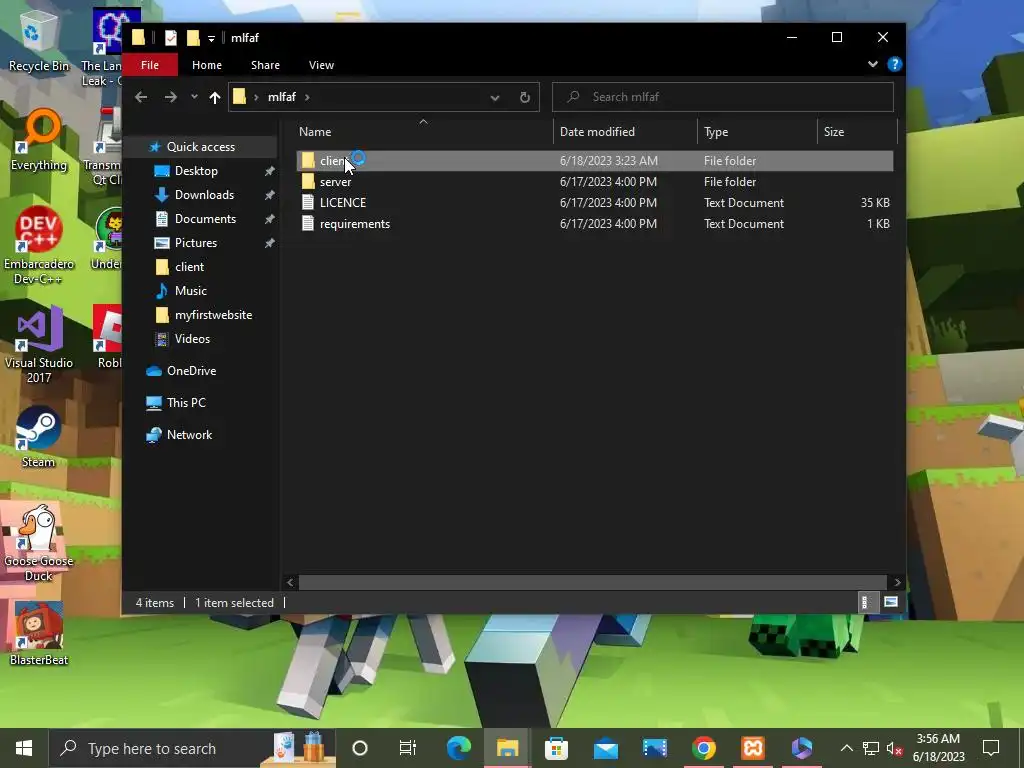Viewport: 1024px width, 768px height.
Task: Select the LICENCE text document
Action: [594, 202]
